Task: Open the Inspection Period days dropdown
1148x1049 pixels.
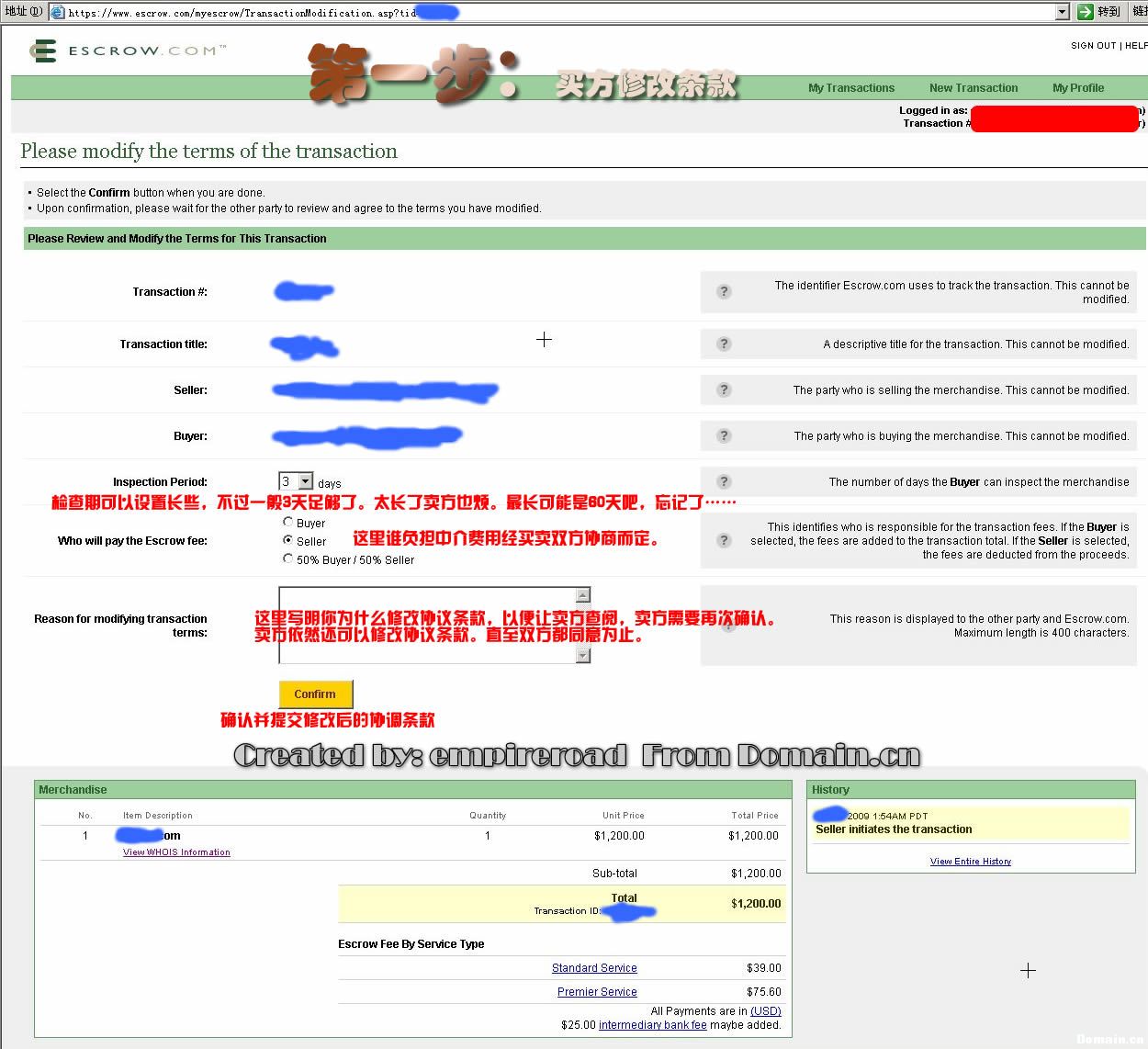Action: pos(306,481)
